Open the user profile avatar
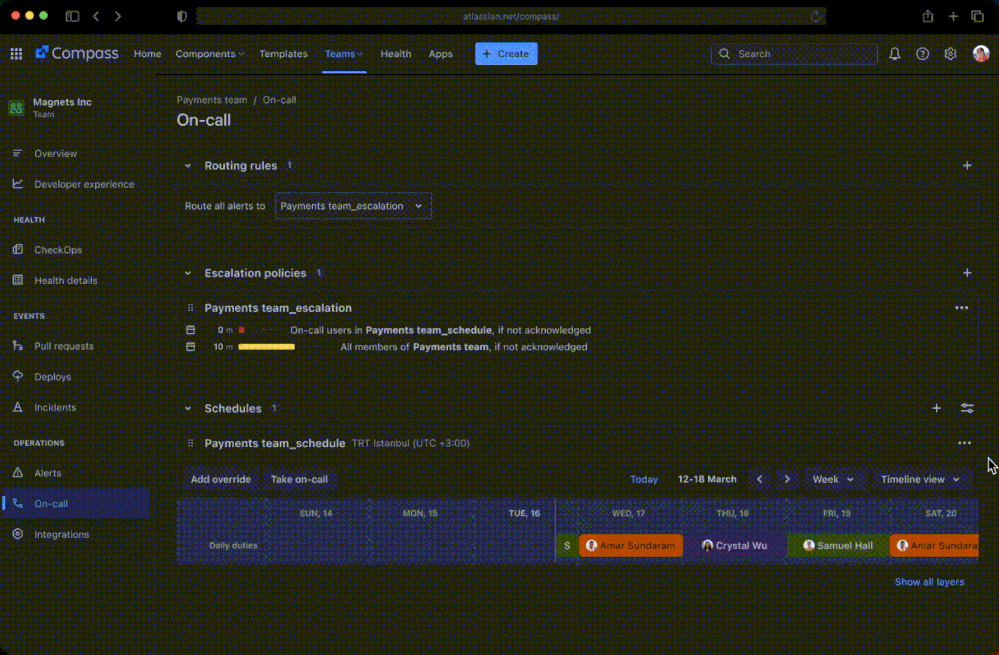The height and width of the screenshot is (655, 999). pyautogui.click(x=981, y=54)
